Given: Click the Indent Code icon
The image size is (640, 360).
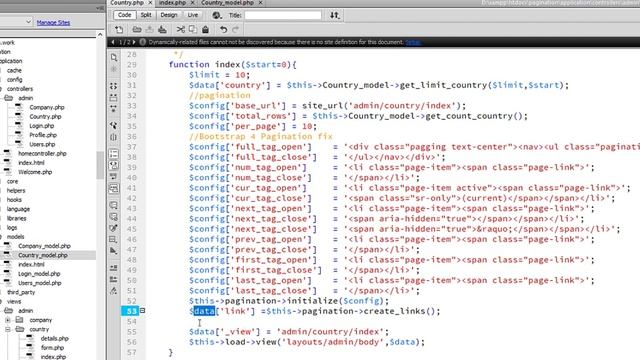Looking at the screenshot, I should [x=113, y=268].
